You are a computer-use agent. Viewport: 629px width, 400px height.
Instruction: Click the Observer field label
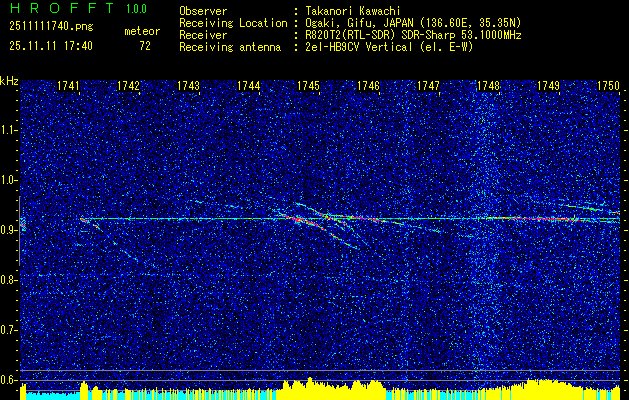click(x=203, y=11)
